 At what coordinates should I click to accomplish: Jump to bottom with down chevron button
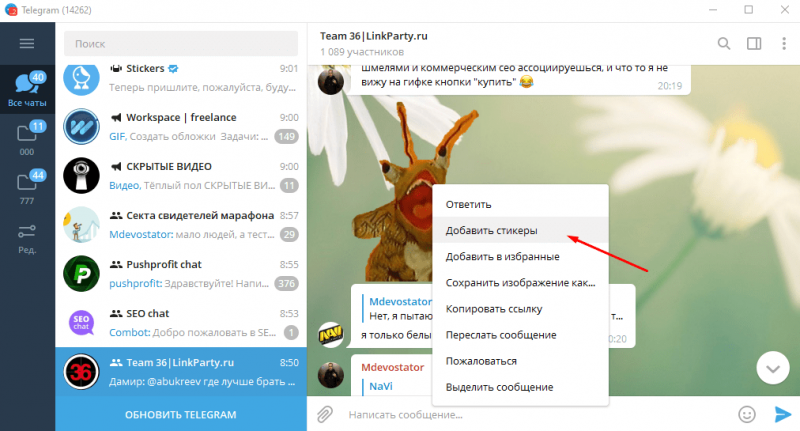click(x=773, y=368)
